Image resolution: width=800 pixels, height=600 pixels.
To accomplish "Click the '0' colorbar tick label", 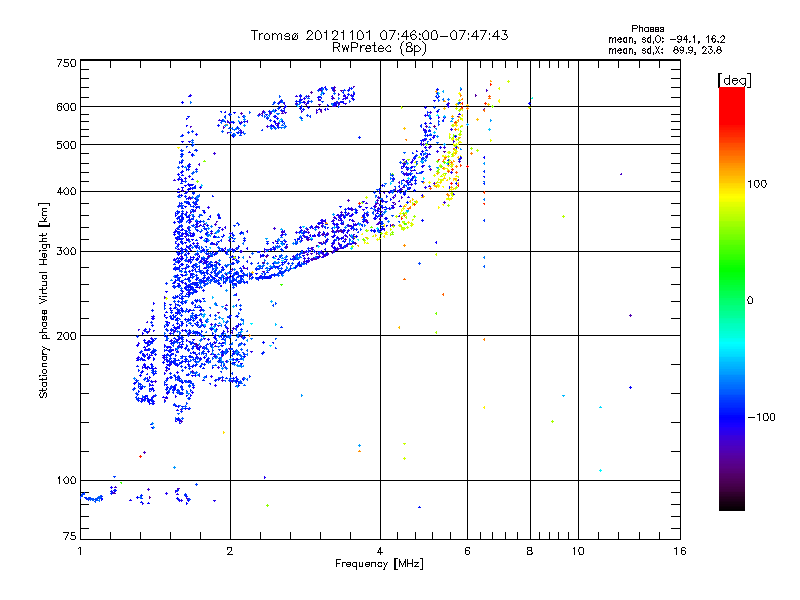I will coord(750,301).
